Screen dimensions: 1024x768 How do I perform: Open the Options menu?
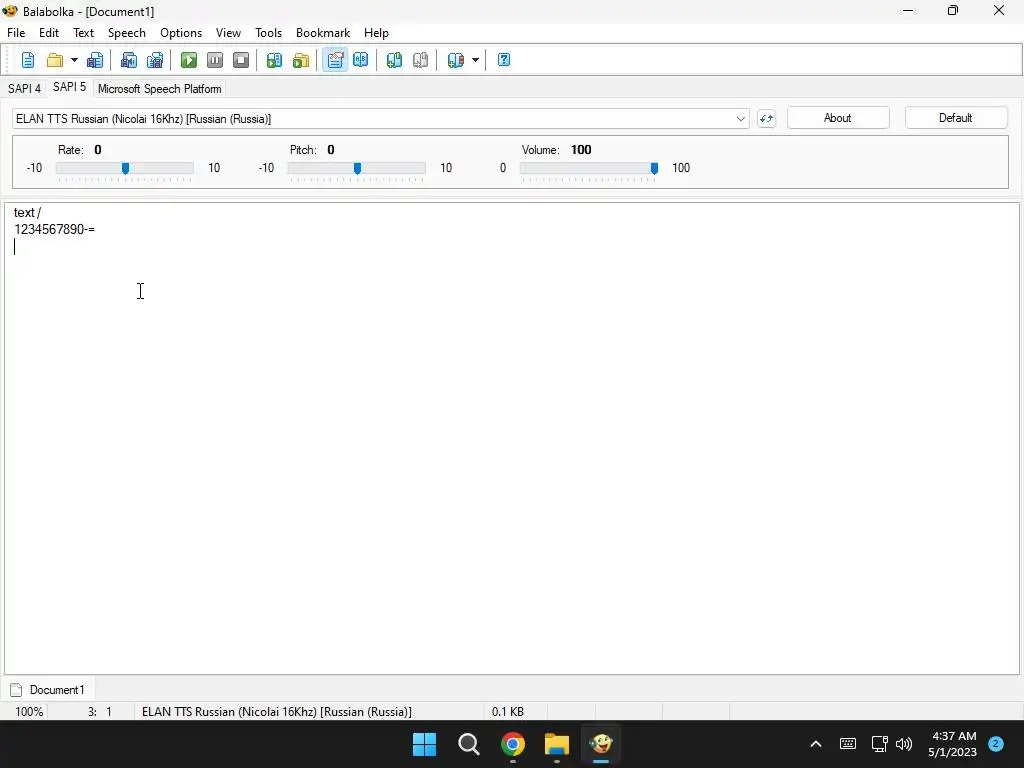(x=181, y=33)
